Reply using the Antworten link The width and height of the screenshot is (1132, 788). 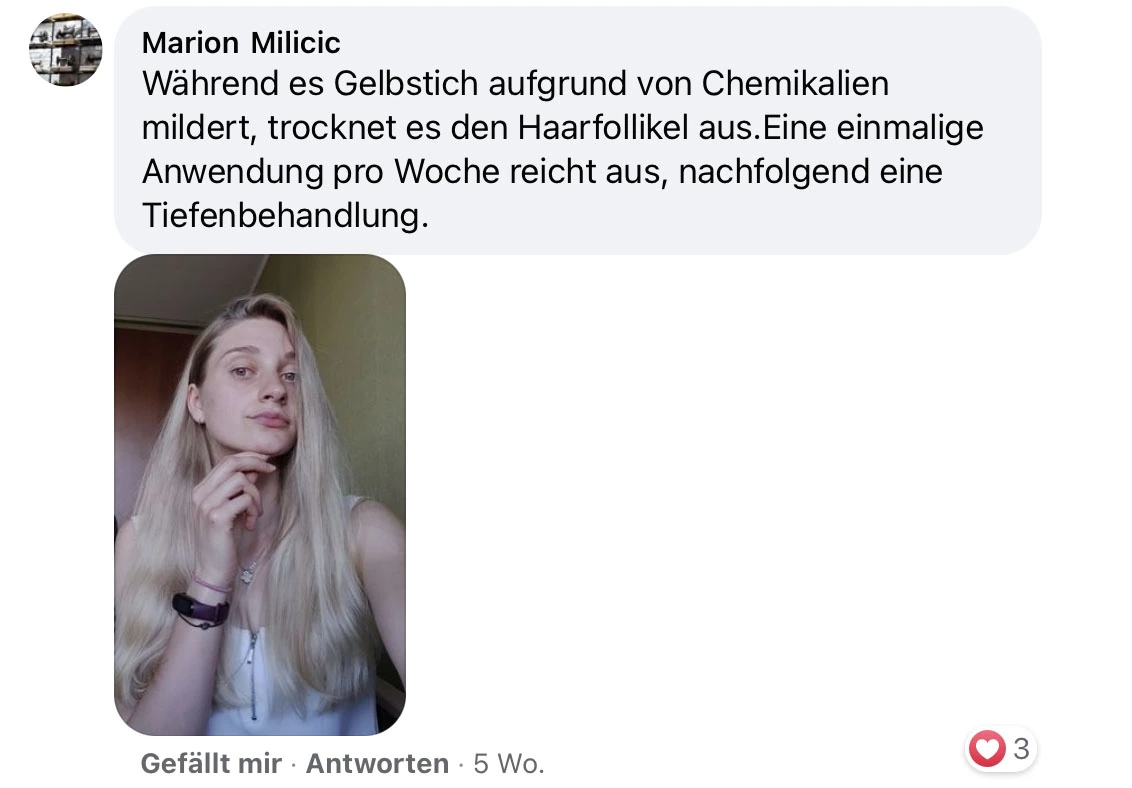tap(377, 763)
